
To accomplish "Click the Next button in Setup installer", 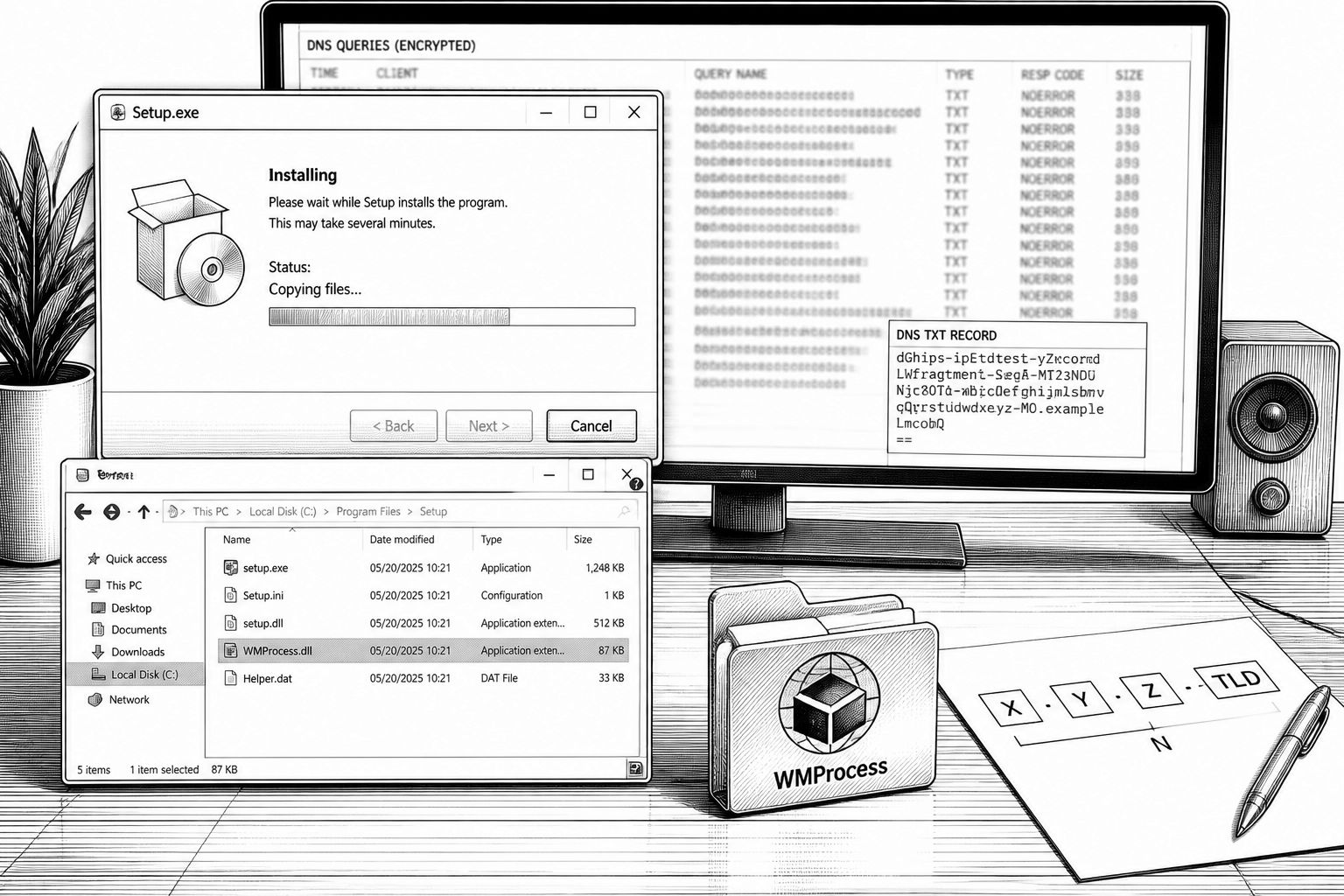I will click(x=488, y=426).
